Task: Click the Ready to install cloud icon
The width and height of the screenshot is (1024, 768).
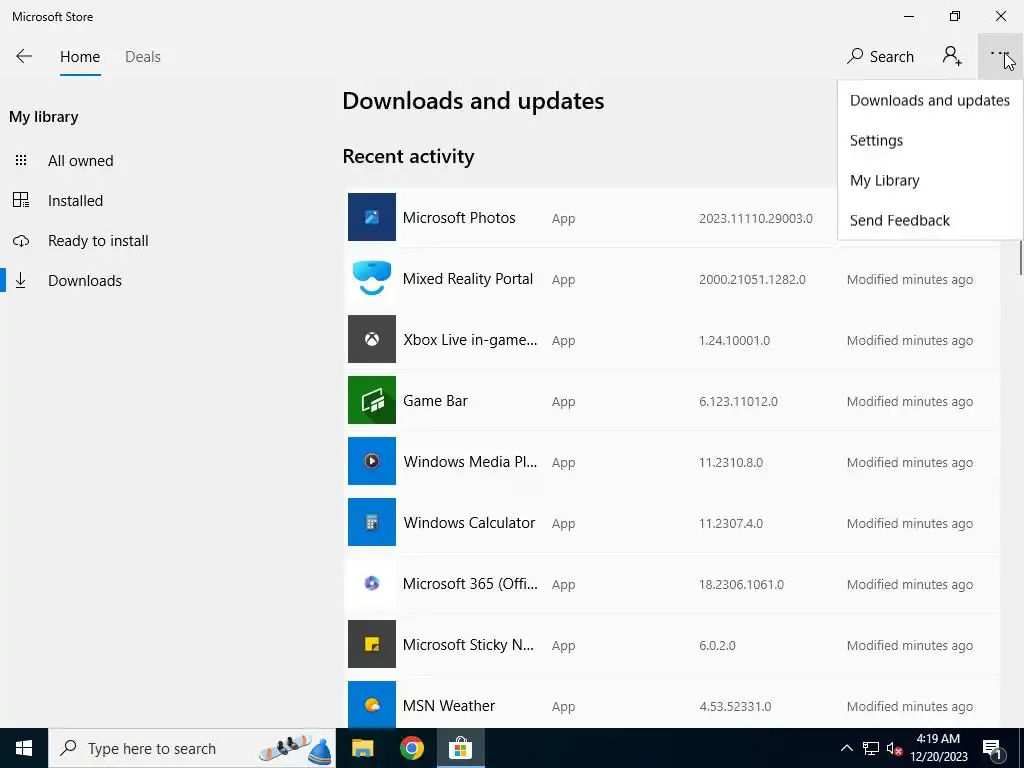Action: coord(21,241)
